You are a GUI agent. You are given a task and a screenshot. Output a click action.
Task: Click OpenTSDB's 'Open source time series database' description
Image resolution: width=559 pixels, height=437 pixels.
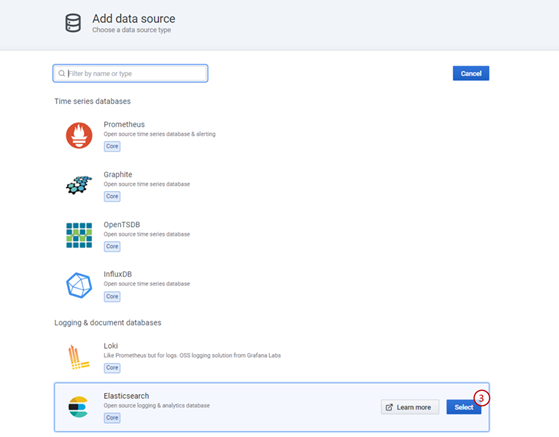click(147, 234)
